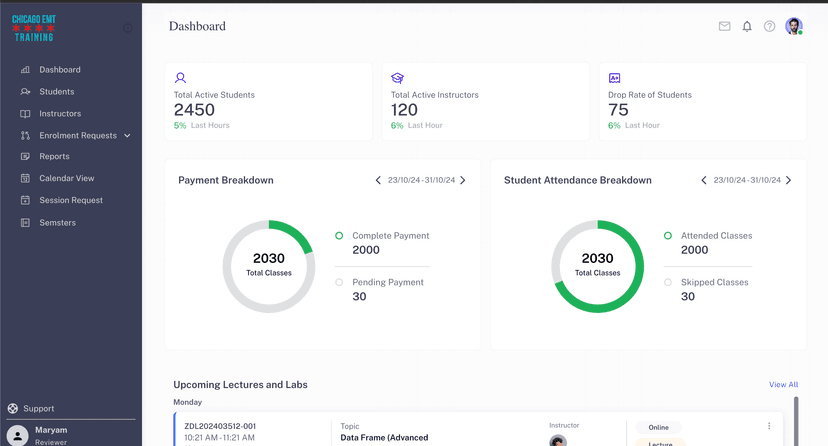Open the mail inbox icon

point(724,27)
